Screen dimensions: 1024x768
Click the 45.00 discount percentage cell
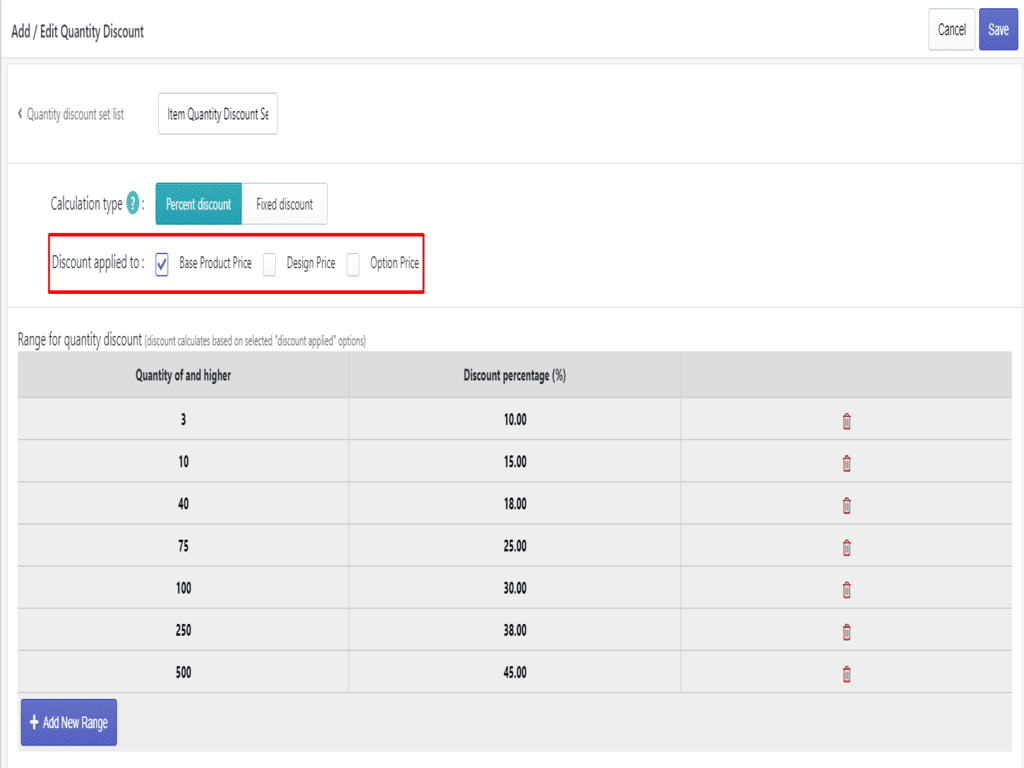(514, 673)
